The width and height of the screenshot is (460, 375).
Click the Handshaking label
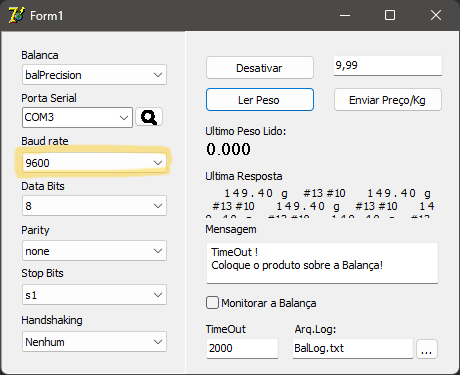pos(52,320)
